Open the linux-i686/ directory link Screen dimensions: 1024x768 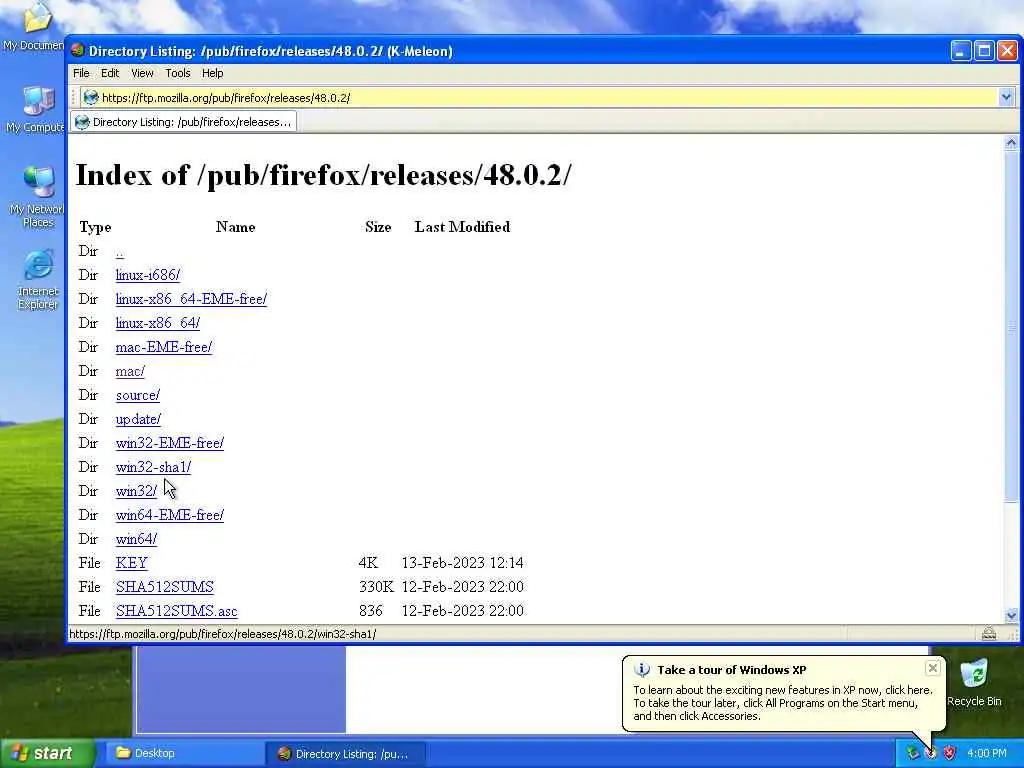click(148, 275)
